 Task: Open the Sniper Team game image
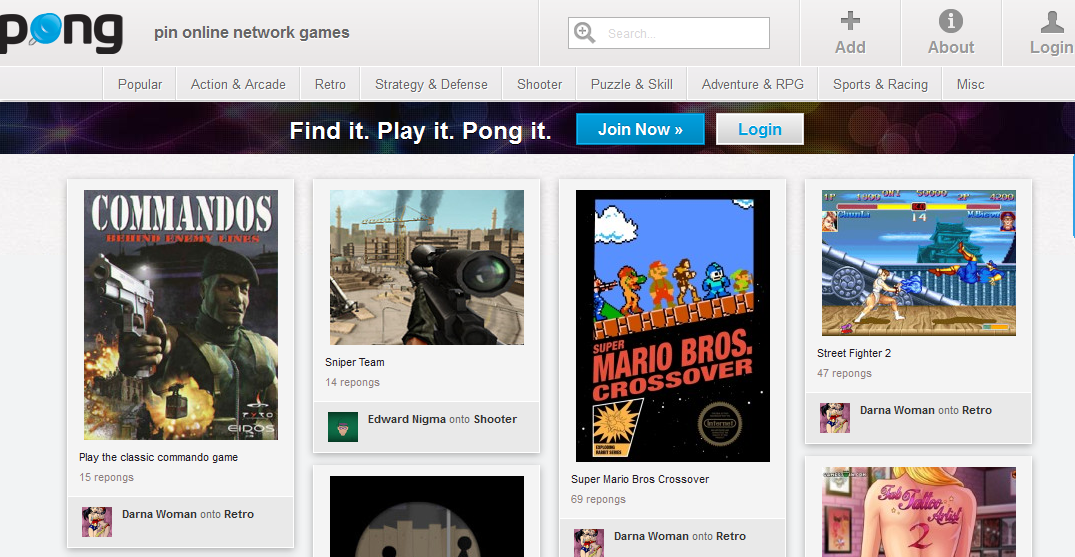(x=426, y=268)
